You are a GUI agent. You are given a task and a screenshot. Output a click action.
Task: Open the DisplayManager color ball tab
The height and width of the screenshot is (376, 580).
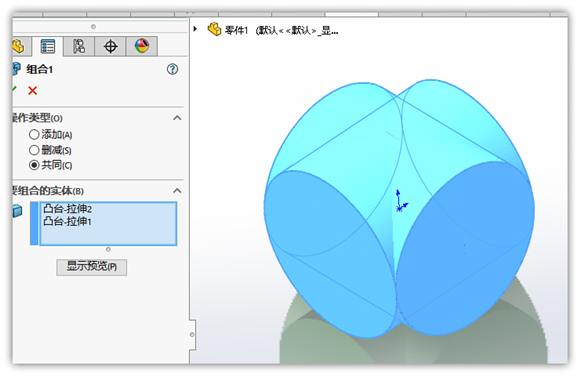tap(142, 46)
